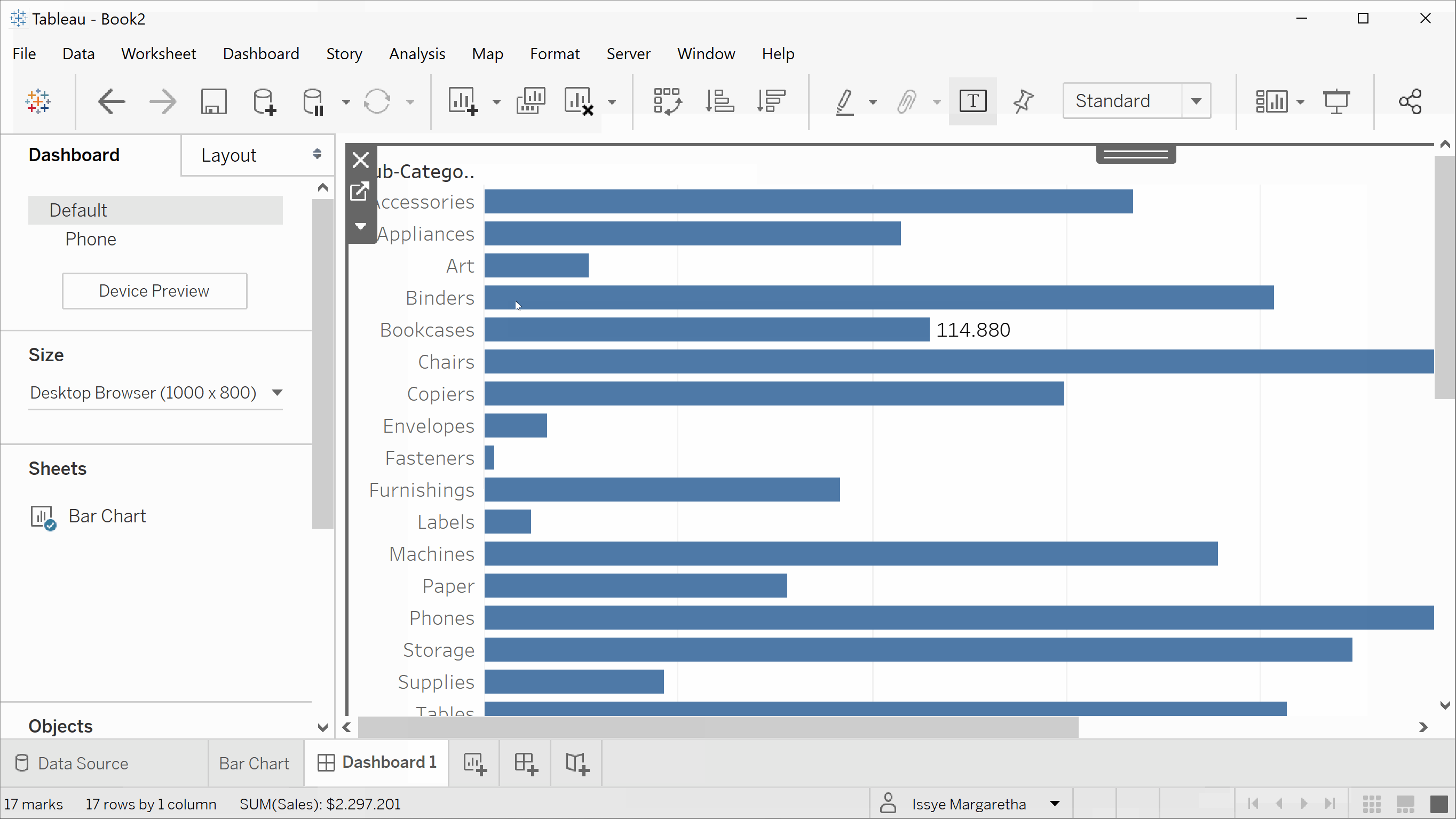The width and height of the screenshot is (1456, 819).
Task: Click the Clear Sheet icon
Action: [x=579, y=101]
